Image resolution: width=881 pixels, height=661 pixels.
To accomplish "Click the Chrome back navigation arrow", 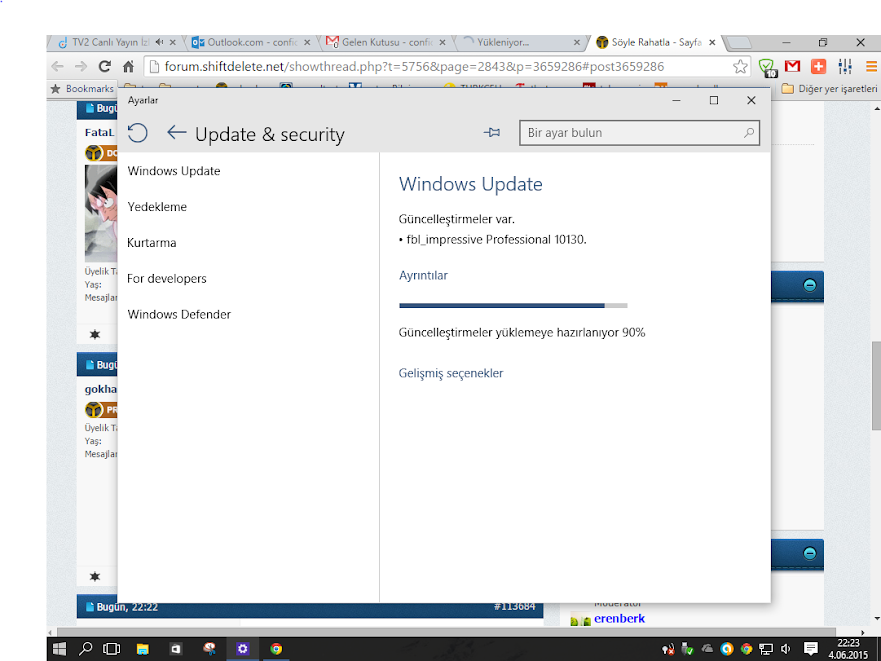I will click(x=57, y=67).
